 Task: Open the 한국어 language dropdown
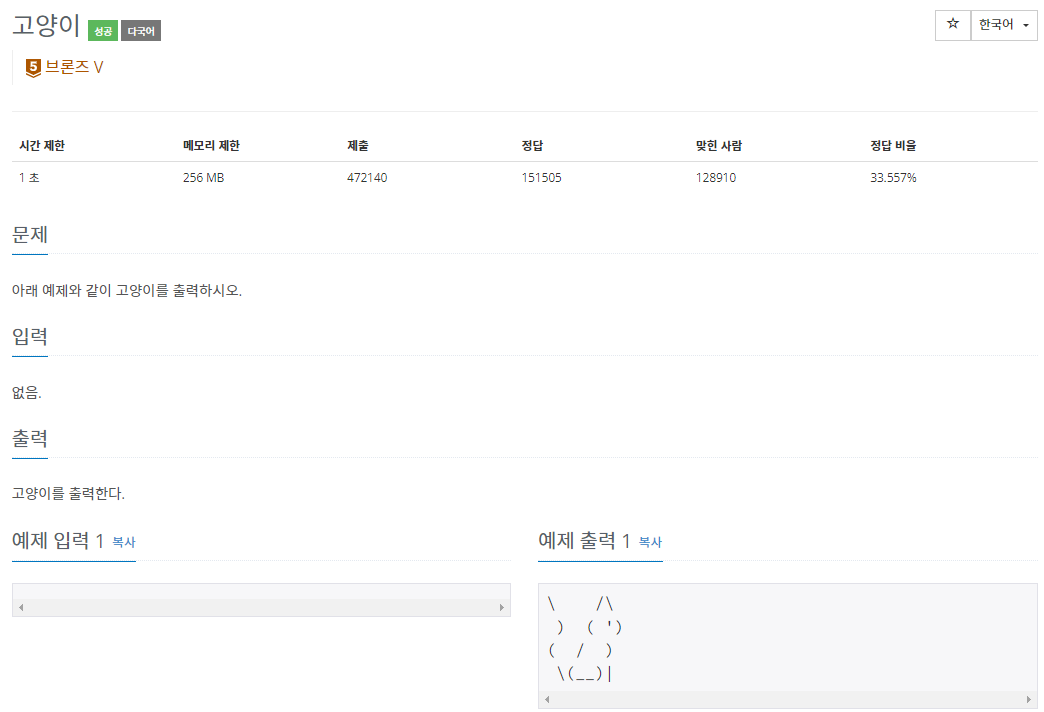[1004, 25]
